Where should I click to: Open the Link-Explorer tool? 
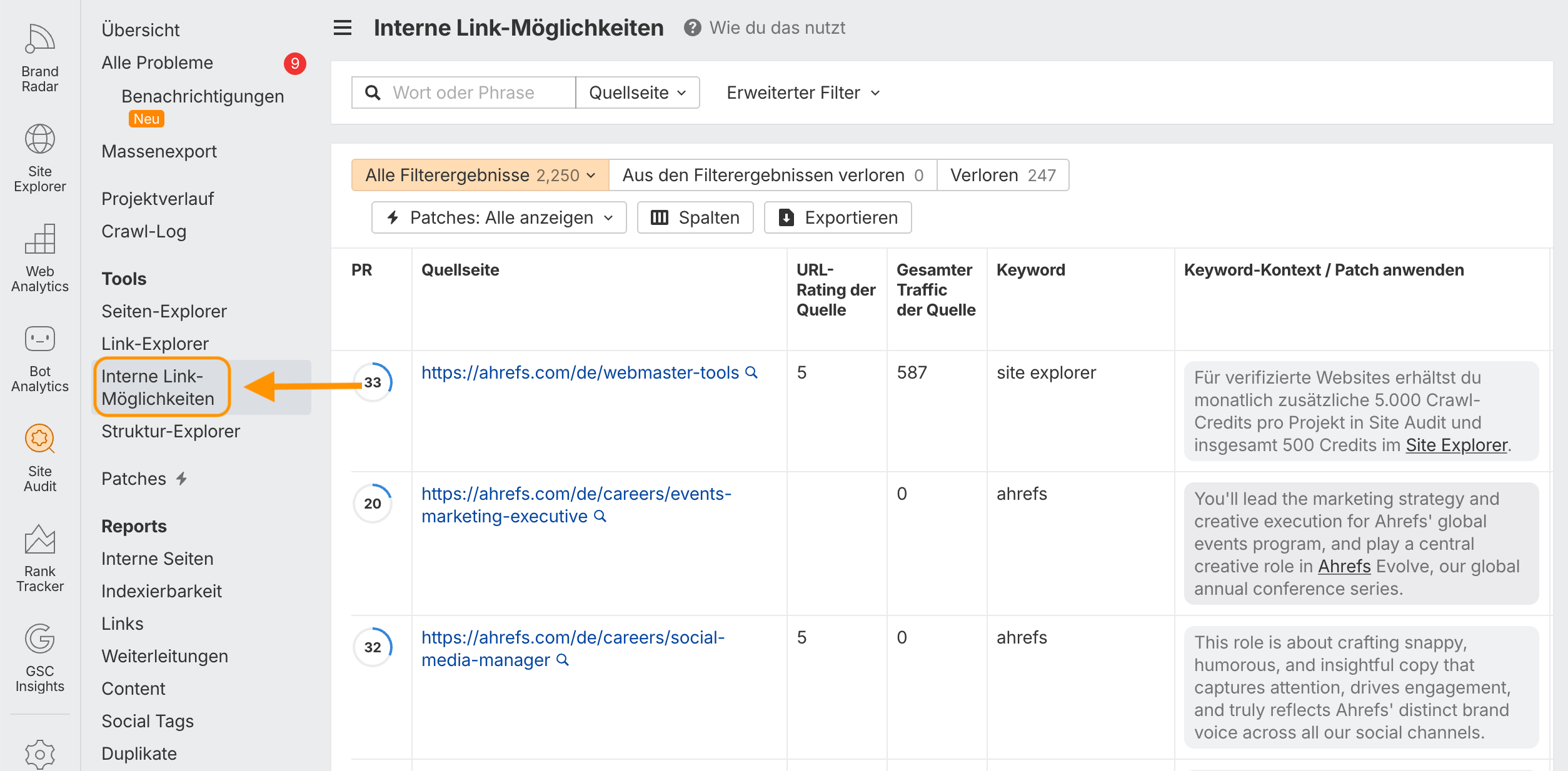[155, 344]
